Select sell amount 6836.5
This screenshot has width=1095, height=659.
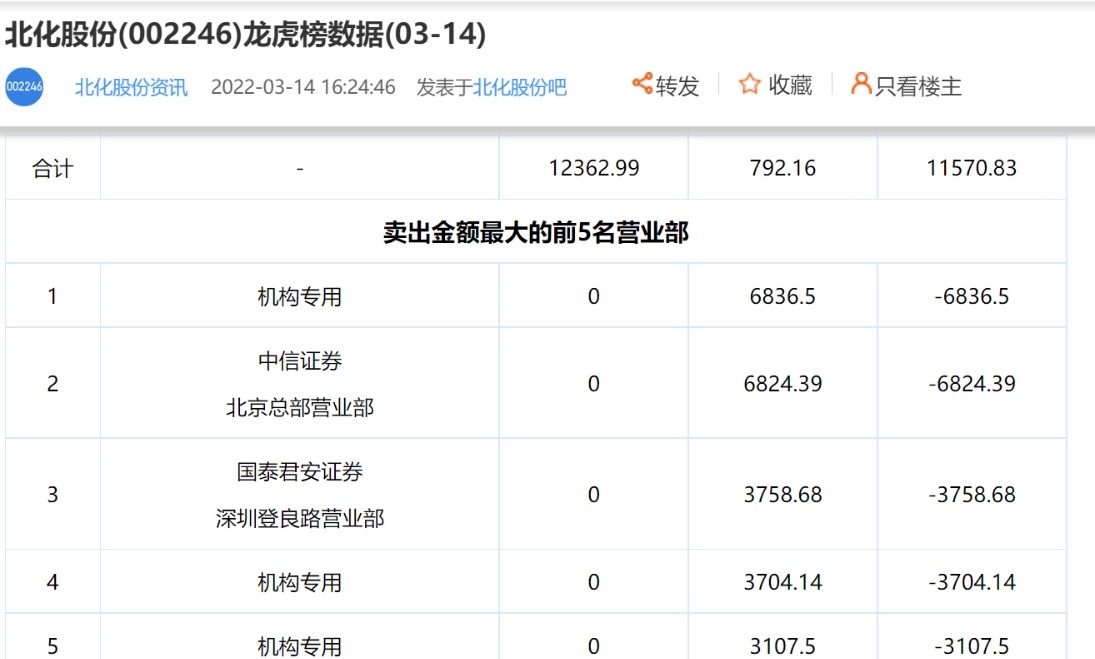pyautogui.click(x=783, y=297)
